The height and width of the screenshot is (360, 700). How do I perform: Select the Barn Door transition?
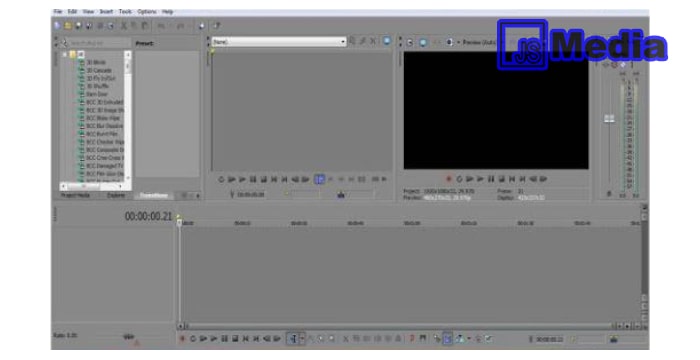pos(97,94)
